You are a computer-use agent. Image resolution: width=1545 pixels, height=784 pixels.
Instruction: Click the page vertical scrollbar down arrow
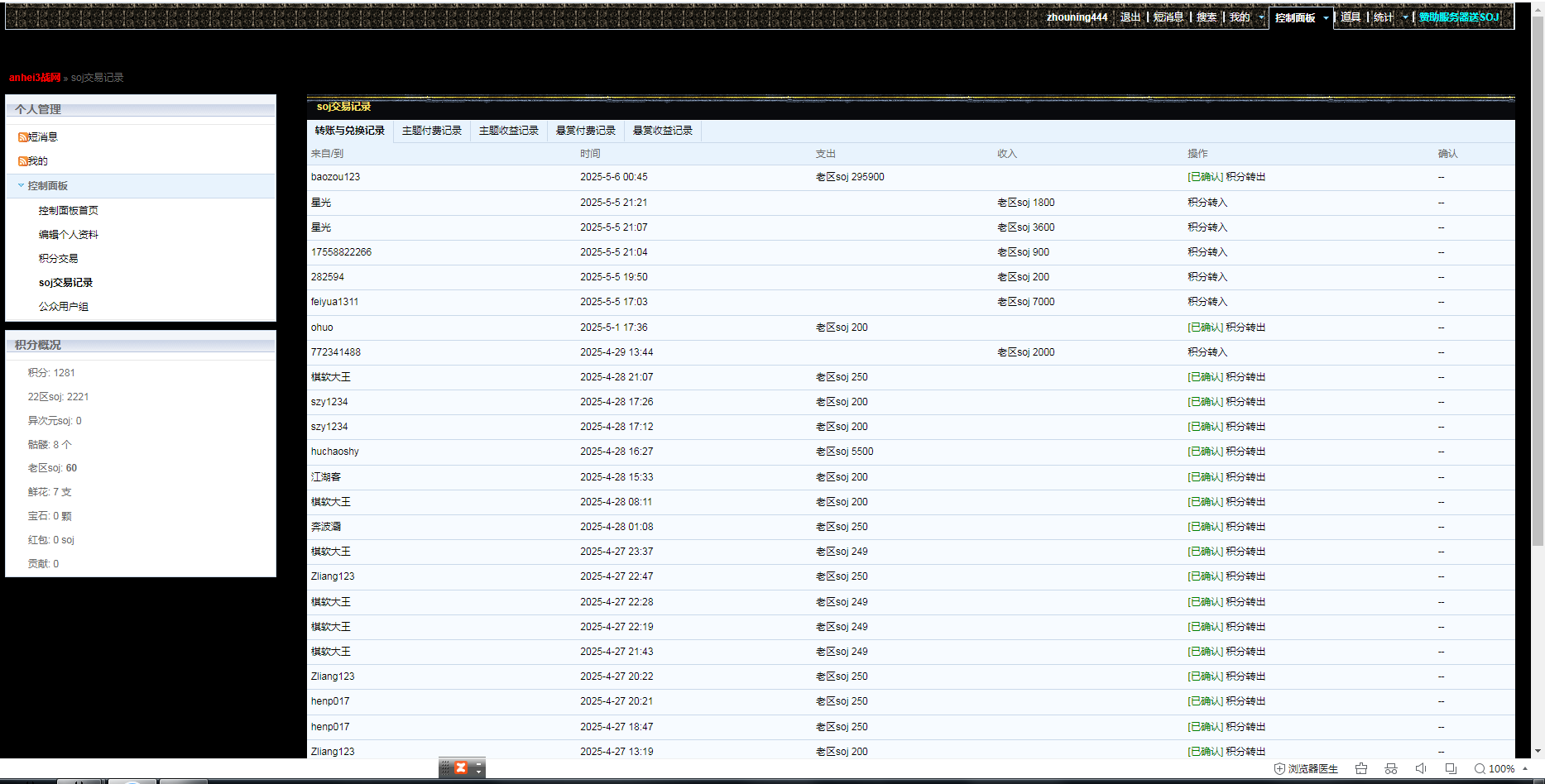pyautogui.click(x=1538, y=751)
